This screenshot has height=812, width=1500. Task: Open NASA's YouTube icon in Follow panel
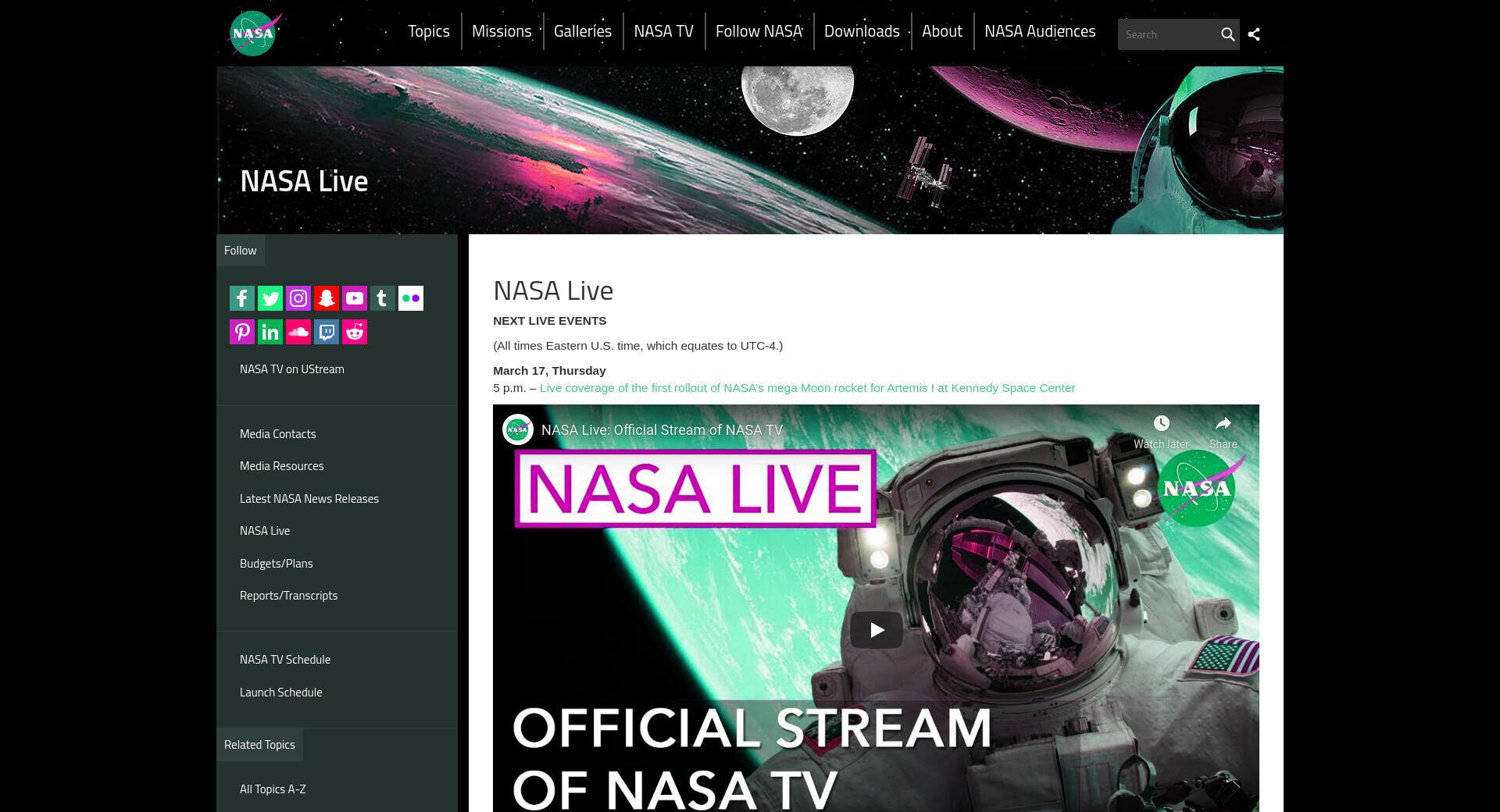pyautogui.click(x=355, y=298)
